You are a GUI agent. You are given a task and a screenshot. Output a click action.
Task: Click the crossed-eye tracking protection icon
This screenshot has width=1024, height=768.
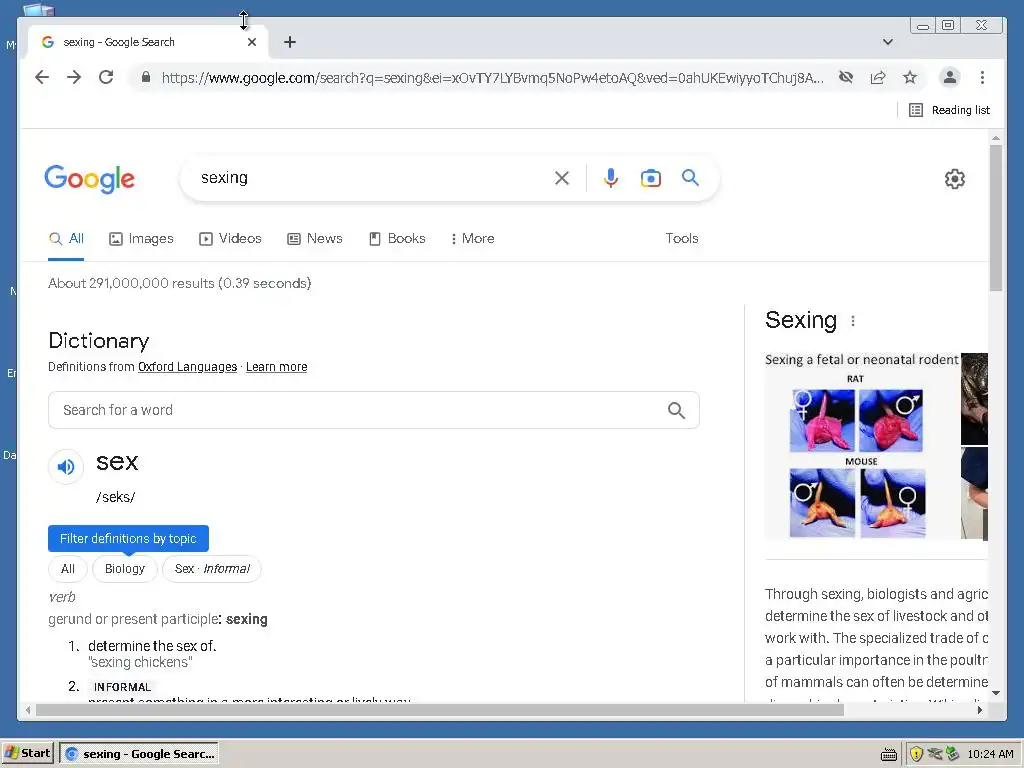(846, 78)
